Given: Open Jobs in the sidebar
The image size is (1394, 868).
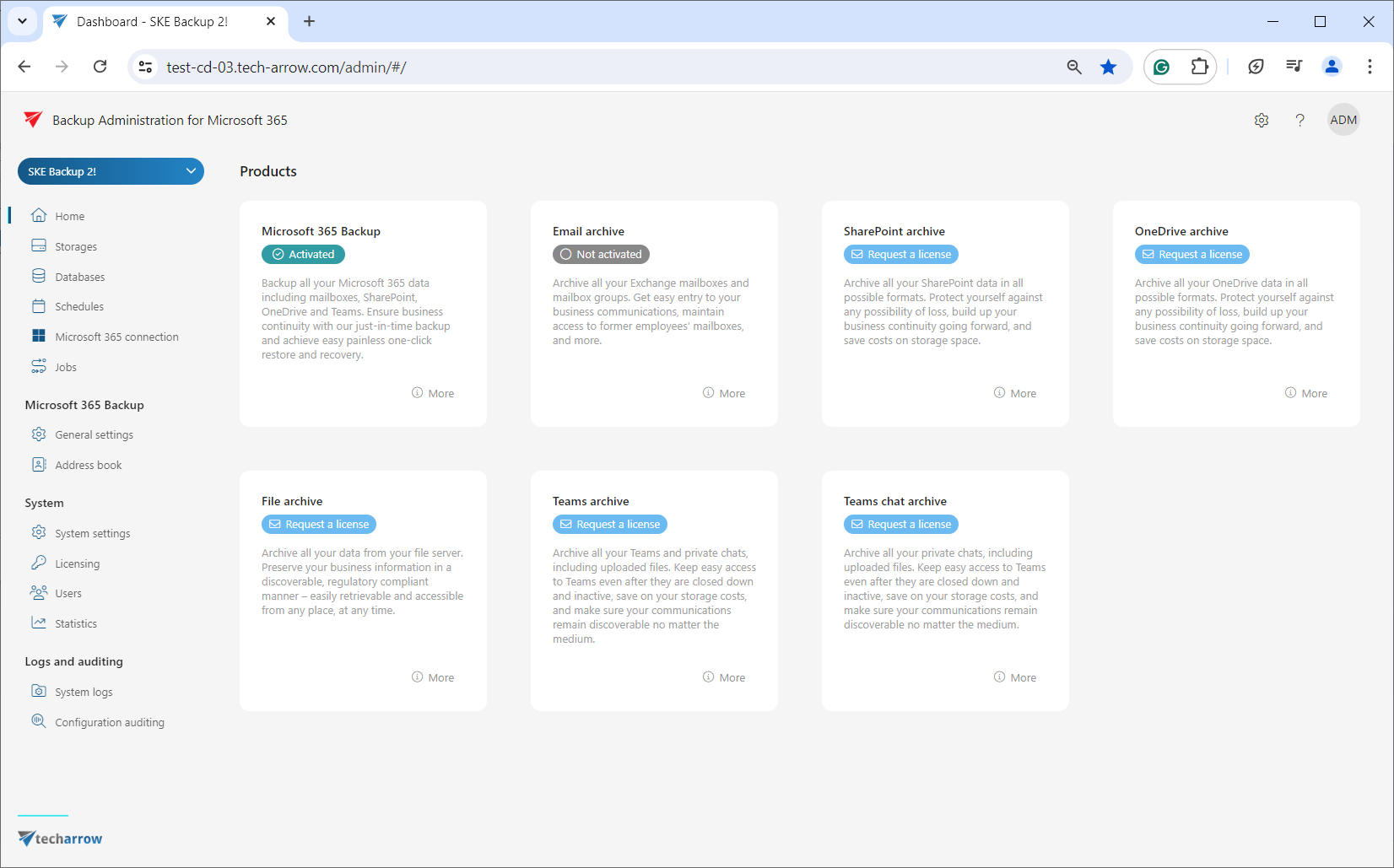Looking at the screenshot, I should [65, 367].
